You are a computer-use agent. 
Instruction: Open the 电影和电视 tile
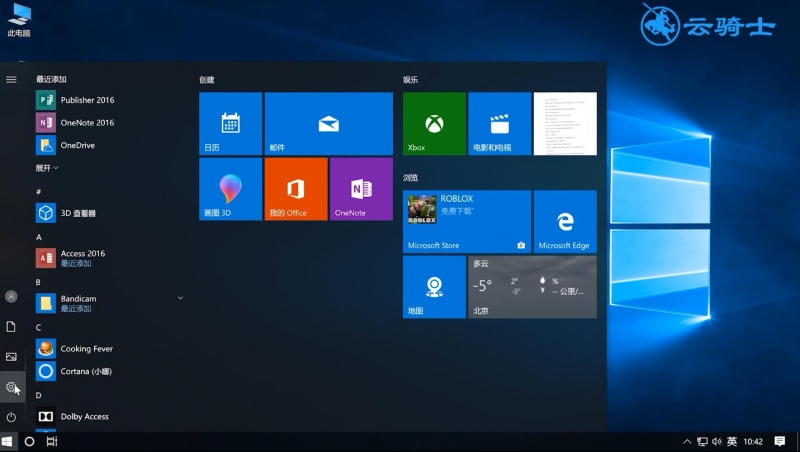point(499,124)
